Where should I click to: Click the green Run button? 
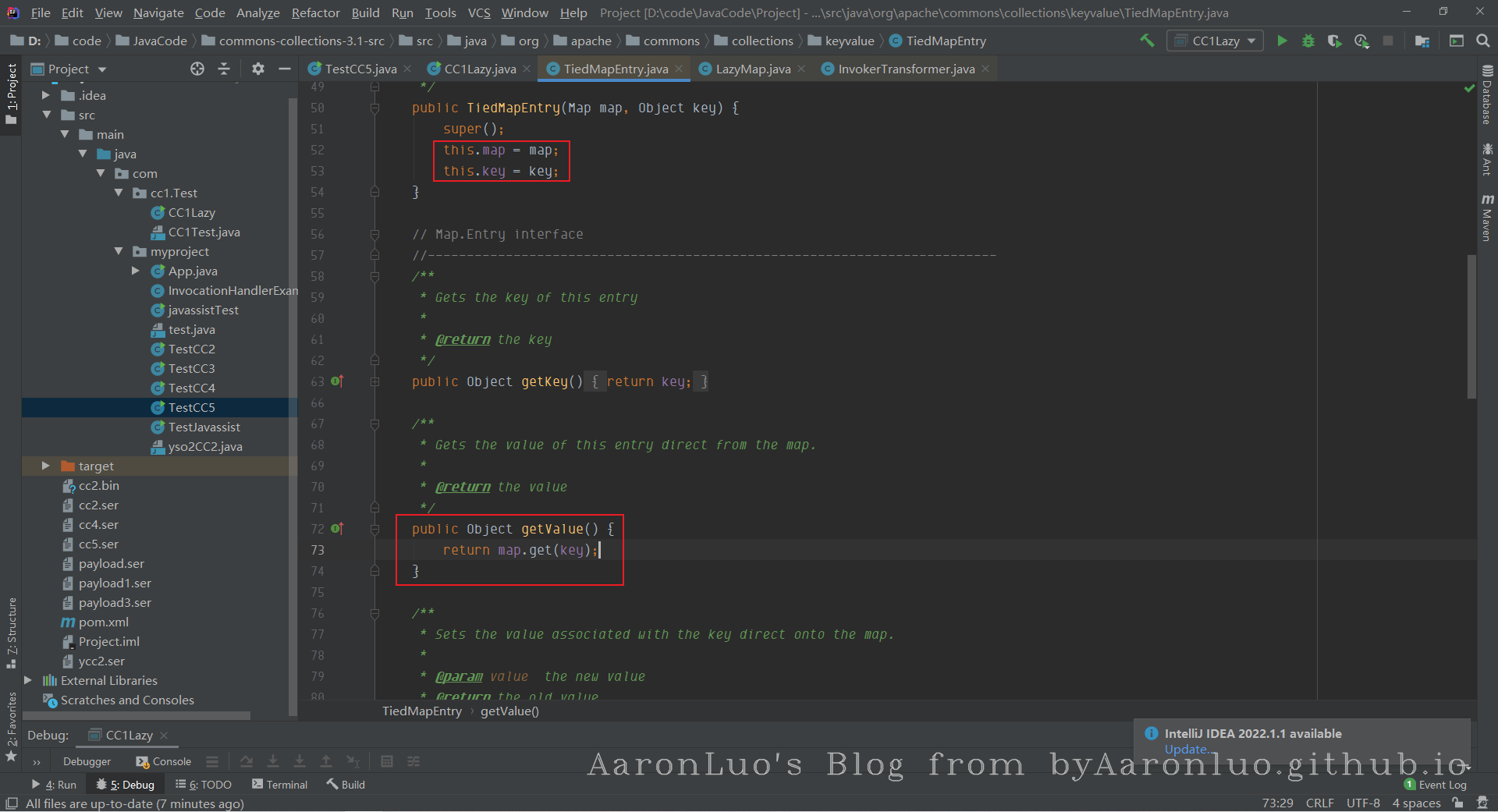1281,41
